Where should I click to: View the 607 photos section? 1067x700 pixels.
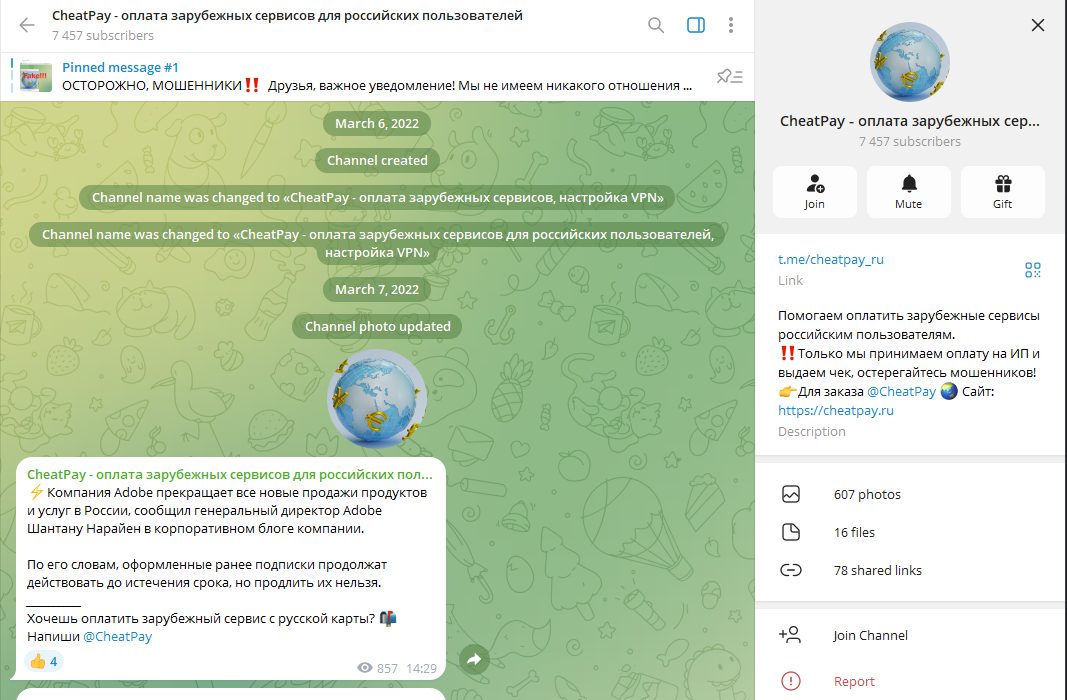pos(867,494)
